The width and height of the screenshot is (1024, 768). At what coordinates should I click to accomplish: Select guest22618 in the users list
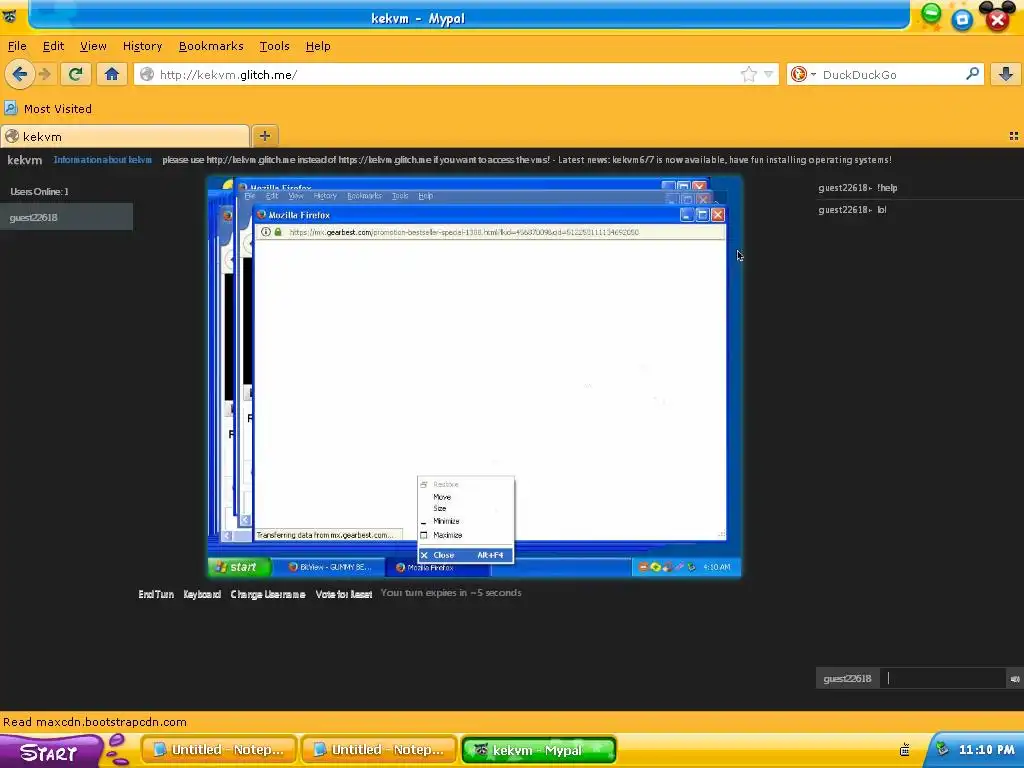[x=67, y=217]
